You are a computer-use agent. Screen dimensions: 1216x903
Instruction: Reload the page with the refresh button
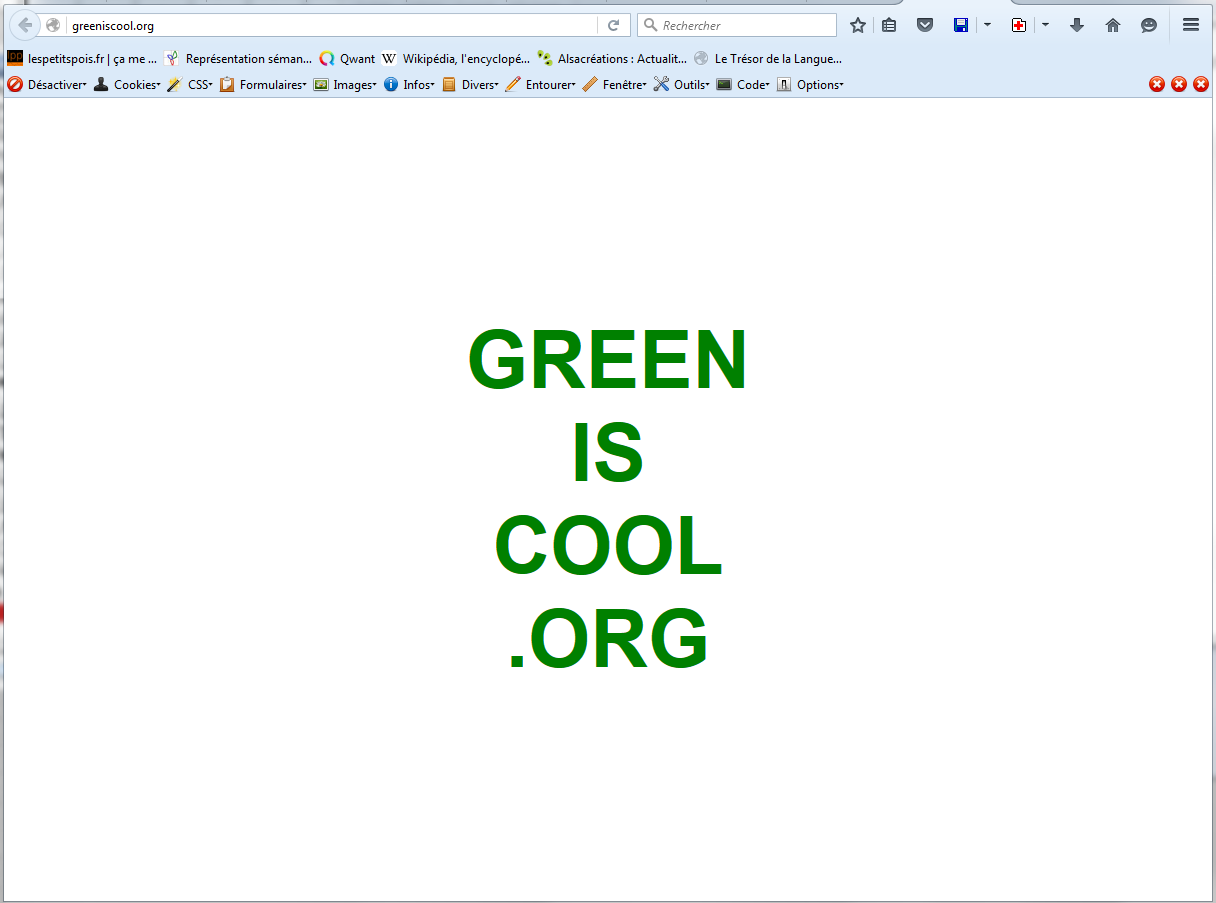(614, 25)
